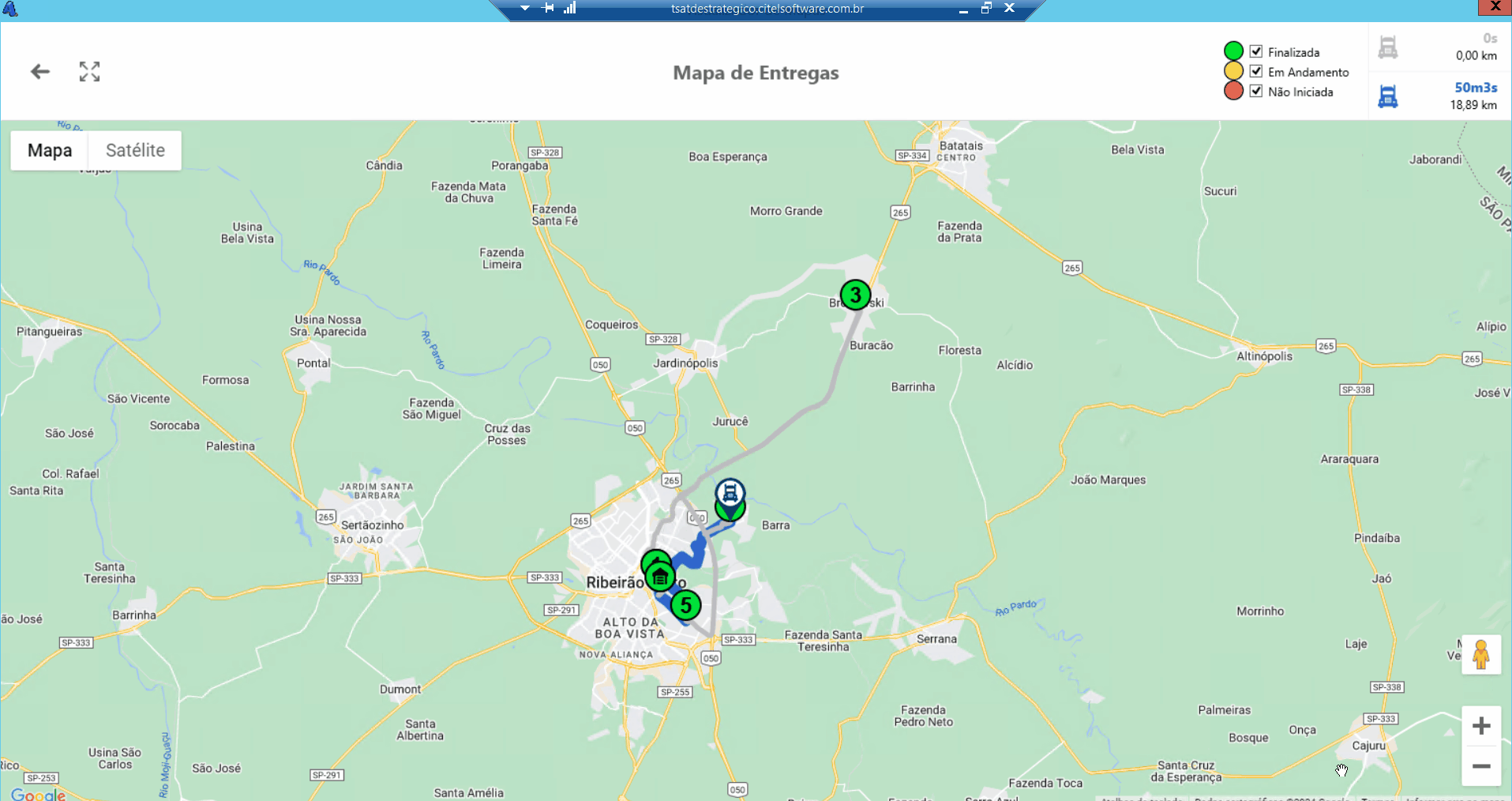
Task: Pin the remote connection bar
Action: click(549, 8)
